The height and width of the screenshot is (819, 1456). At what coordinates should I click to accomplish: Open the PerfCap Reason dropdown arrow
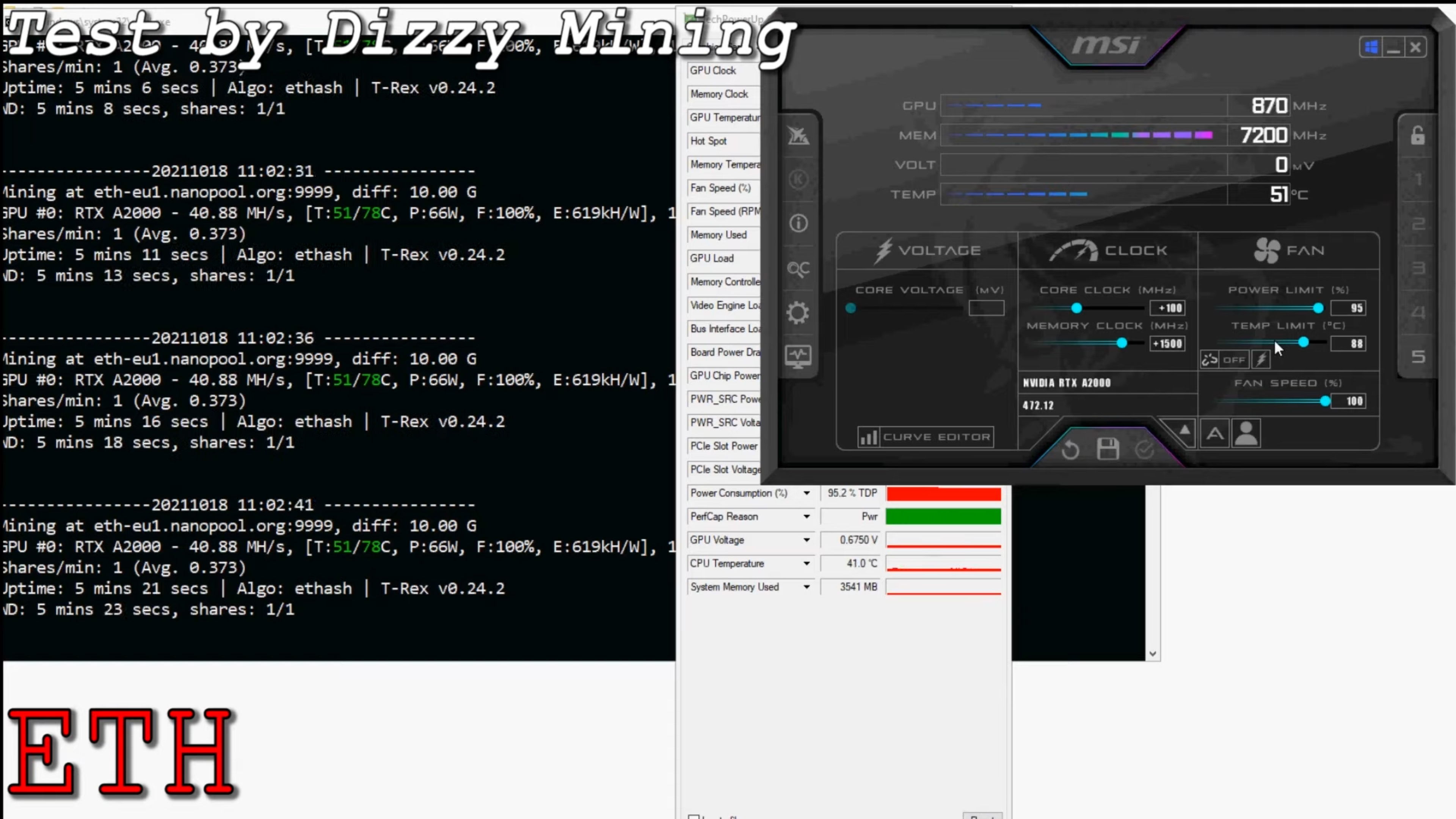click(x=806, y=516)
